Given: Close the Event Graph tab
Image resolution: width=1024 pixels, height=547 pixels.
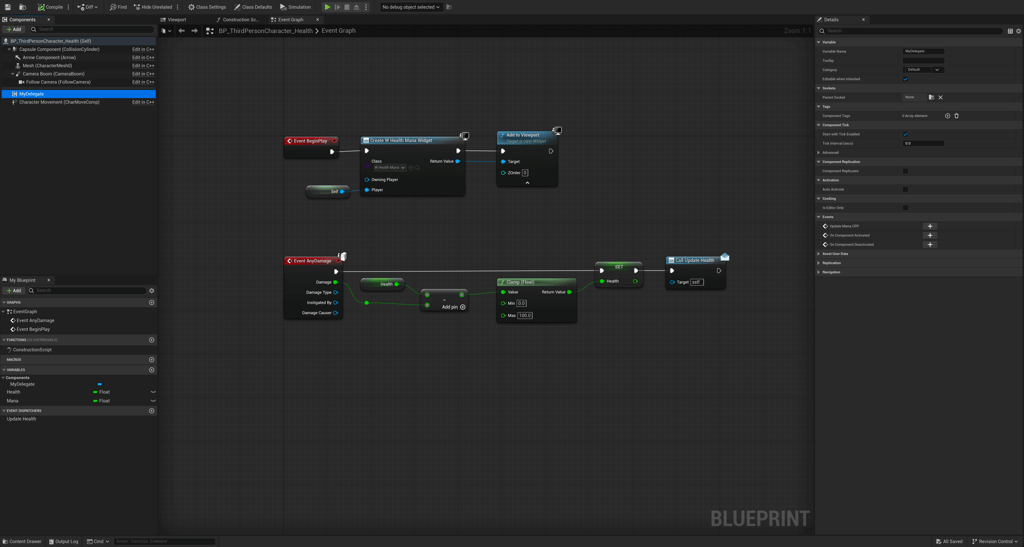Looking at the screenshot, I should (317, 20).
